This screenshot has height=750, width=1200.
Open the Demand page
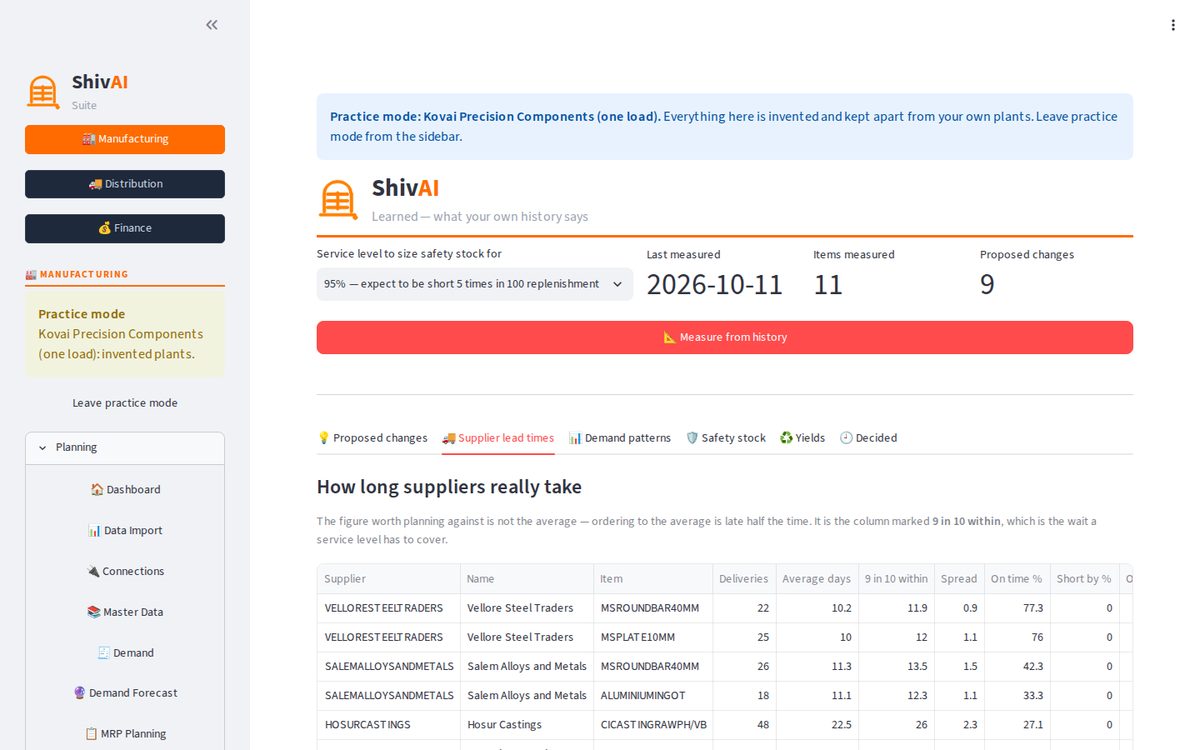coord(125,653)
